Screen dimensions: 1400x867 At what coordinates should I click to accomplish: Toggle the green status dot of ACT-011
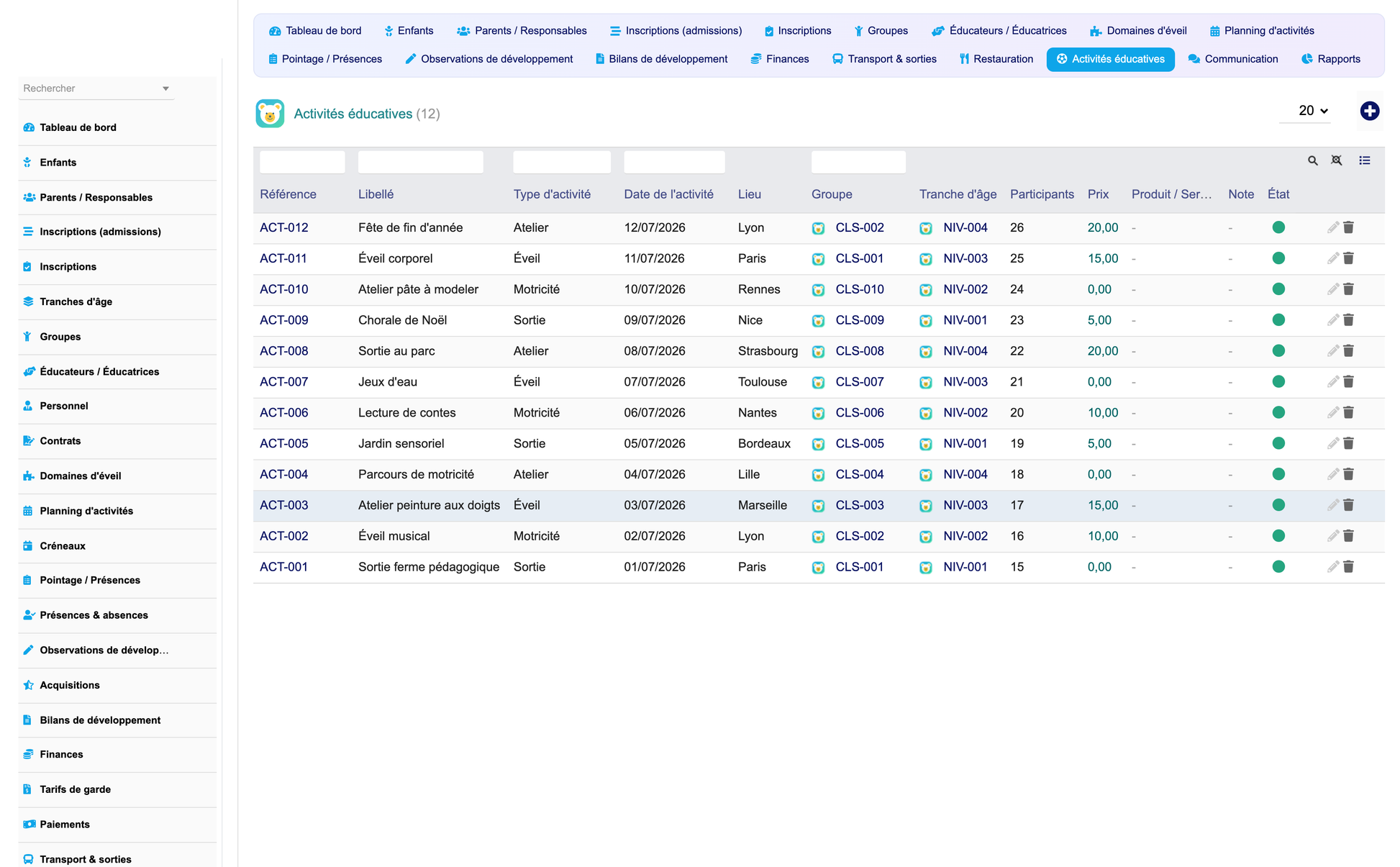pyautogui.click(x=1278, y=258)
